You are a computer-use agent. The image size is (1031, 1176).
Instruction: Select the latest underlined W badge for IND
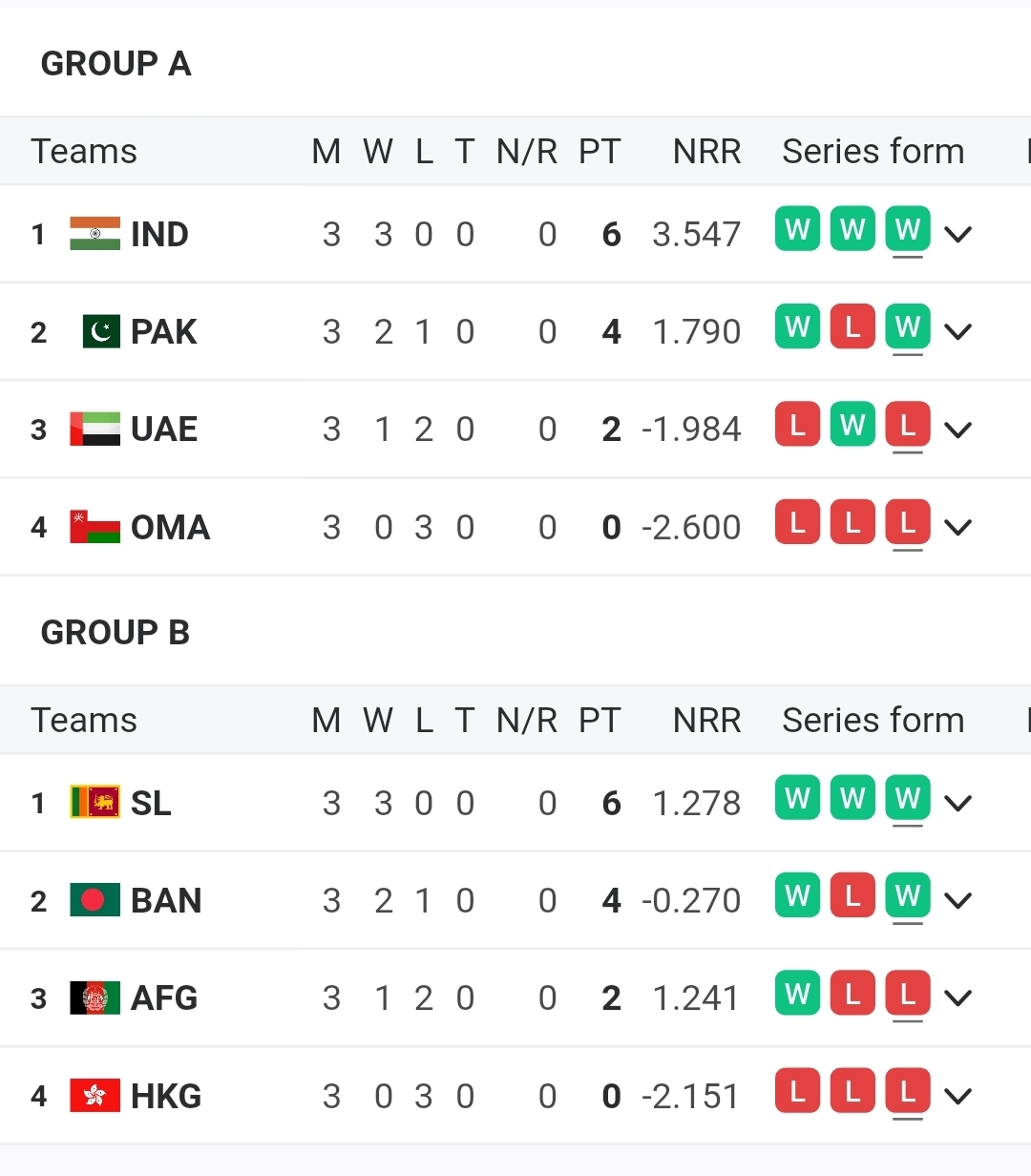pyautogui.click(x=908, y=230)
